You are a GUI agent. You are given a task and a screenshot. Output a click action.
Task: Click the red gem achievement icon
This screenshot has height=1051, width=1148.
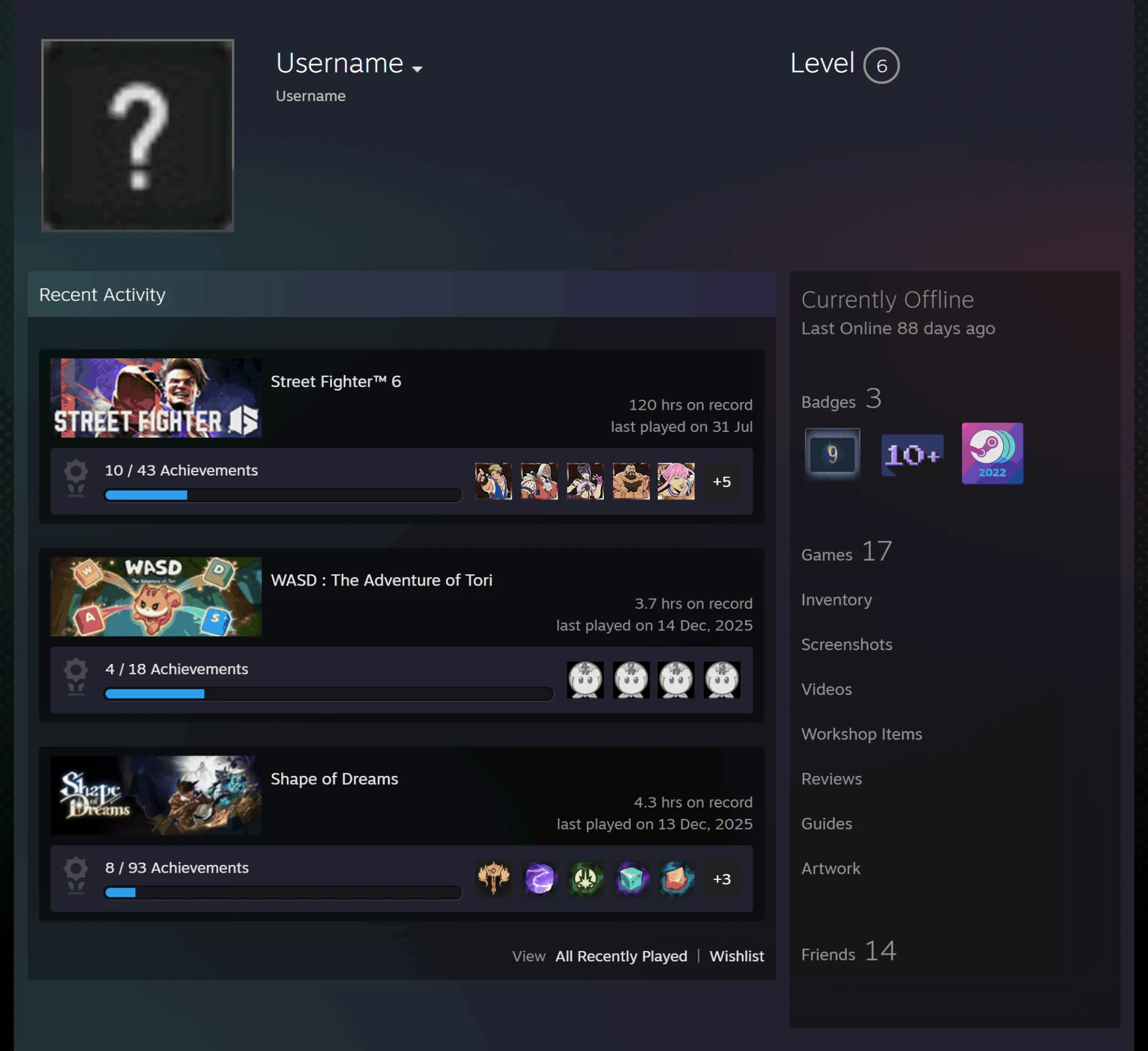click(676, 878)
